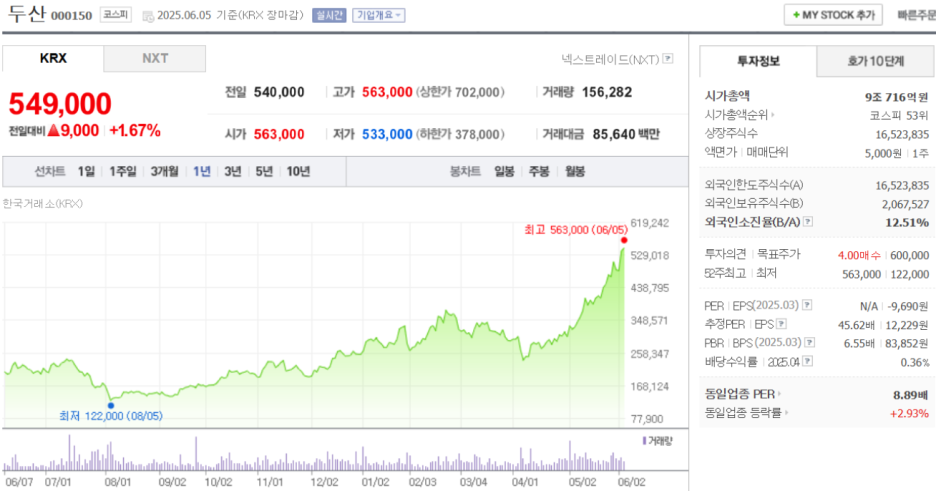
Task: Click the 시가총액 value 9조 716억원
Action: click(x=897, y=97)
